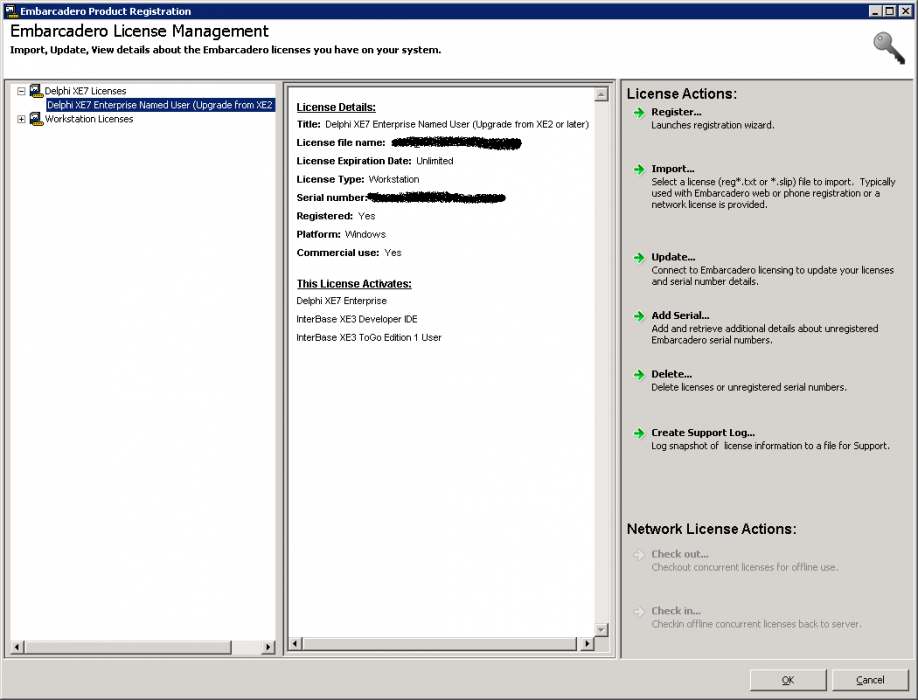Click InterBase XE3 ToGo Edition 1 User

tap(369, 338)
